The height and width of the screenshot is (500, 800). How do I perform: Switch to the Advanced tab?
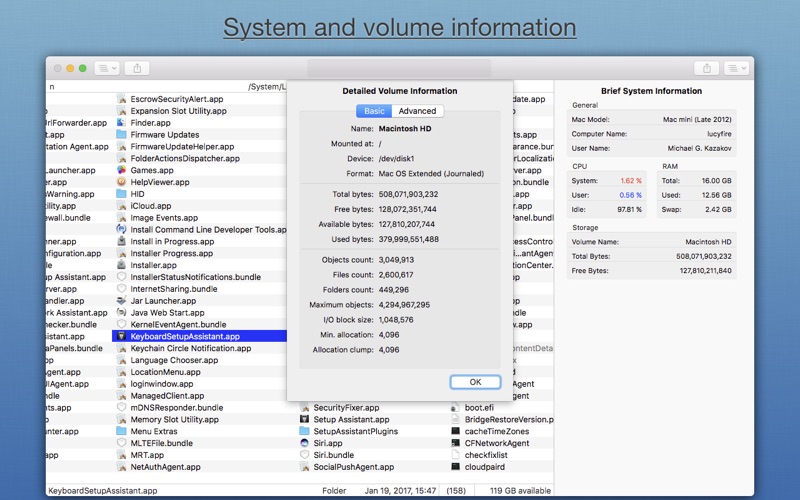tap(417, 111)
